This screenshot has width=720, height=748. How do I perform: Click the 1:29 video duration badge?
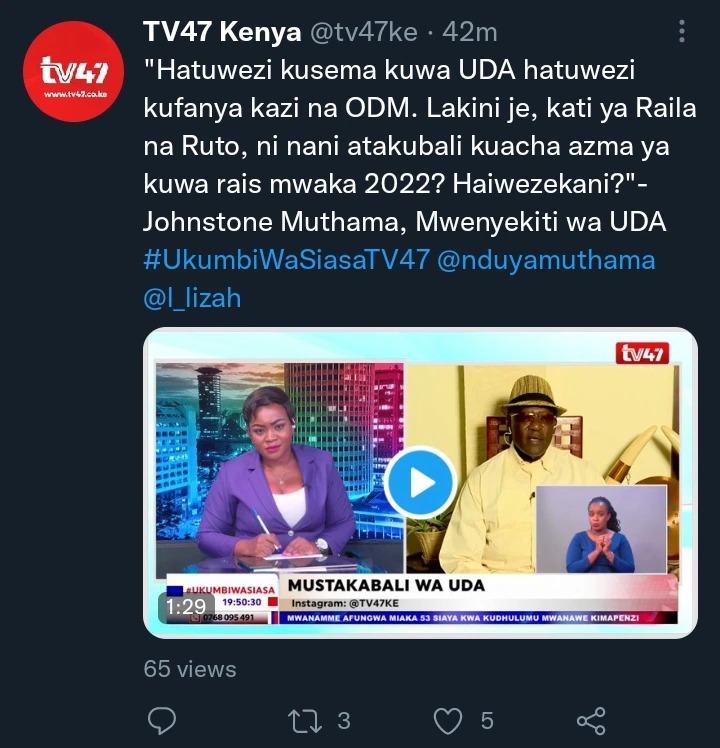click(186, 607)
